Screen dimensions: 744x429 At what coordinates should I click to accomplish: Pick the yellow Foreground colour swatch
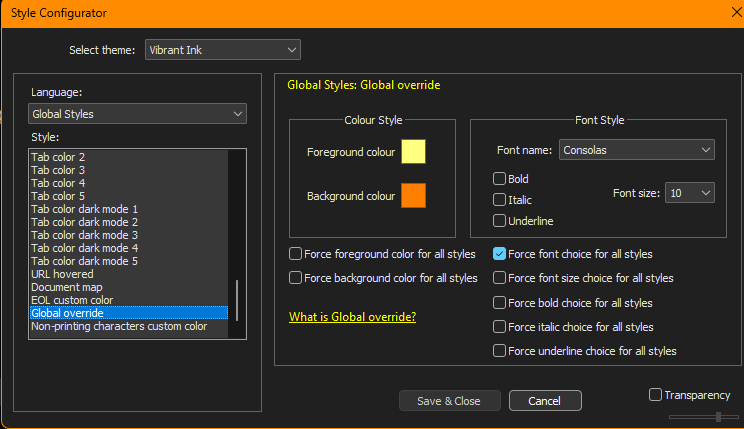(x=413, y=152)
